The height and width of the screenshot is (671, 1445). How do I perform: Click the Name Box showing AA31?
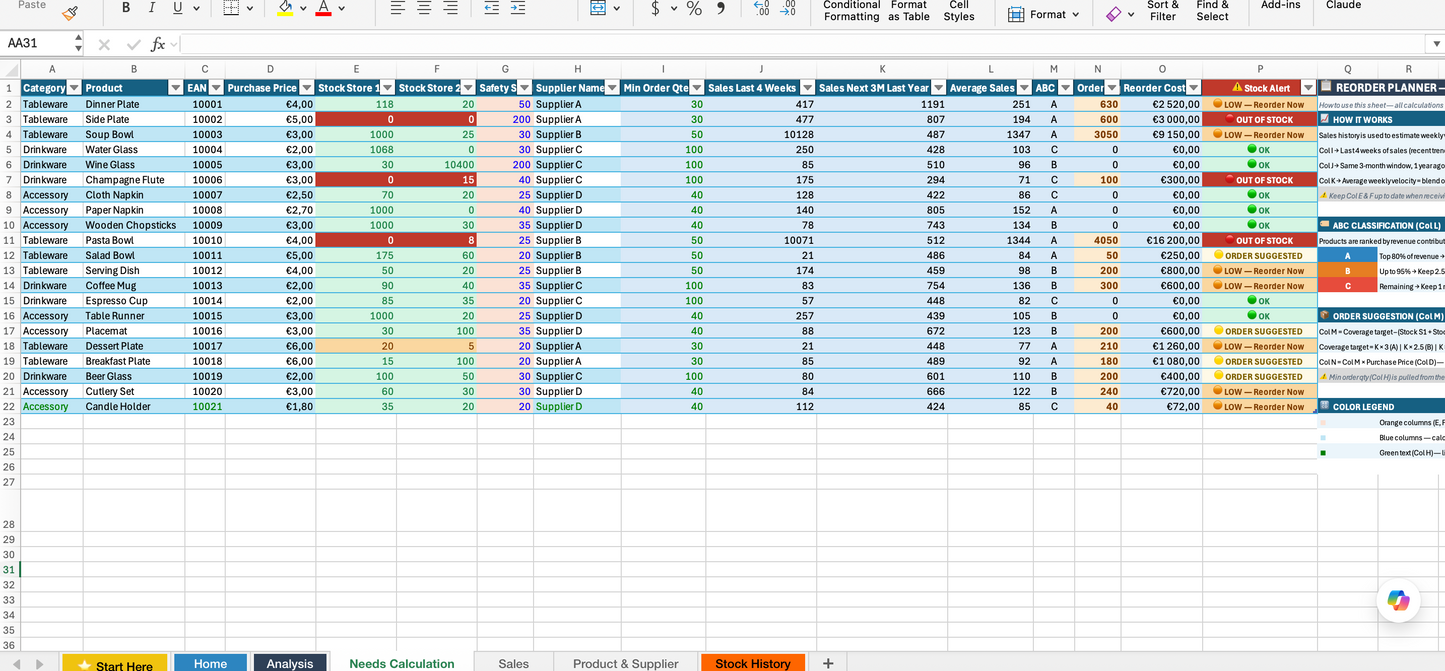tap(36, 44)
